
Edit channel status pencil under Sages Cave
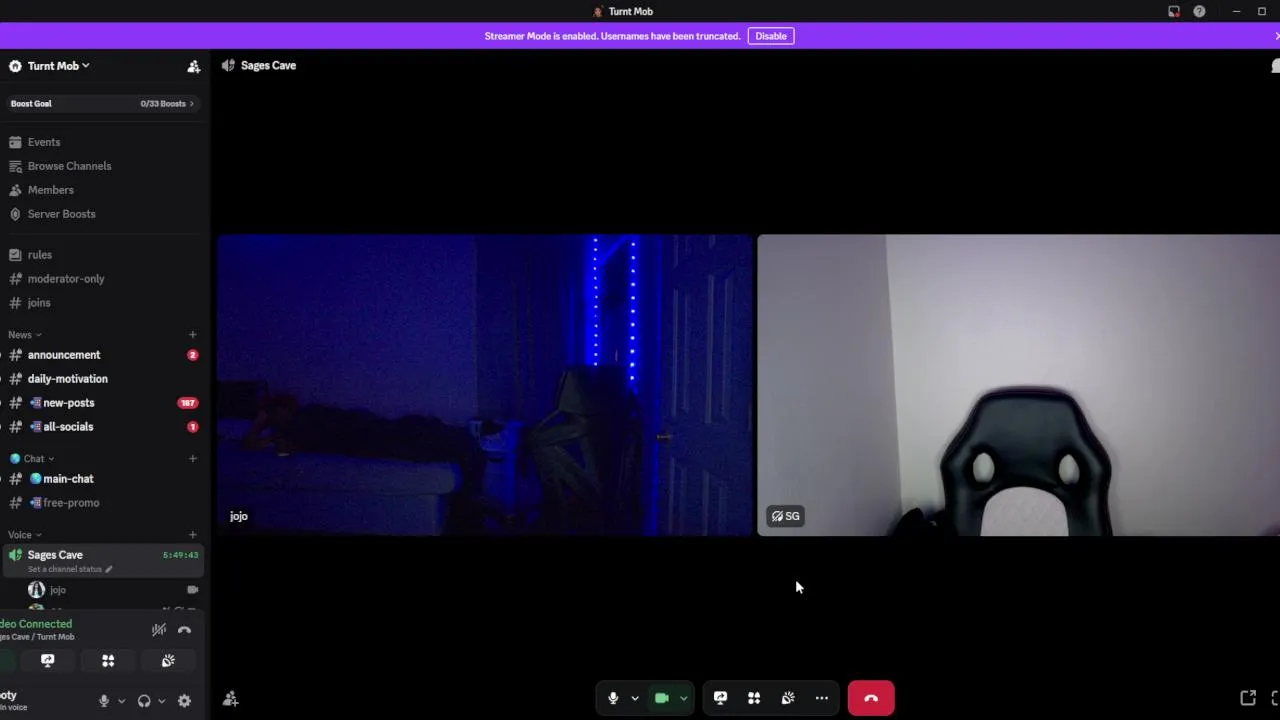point(109,569)
